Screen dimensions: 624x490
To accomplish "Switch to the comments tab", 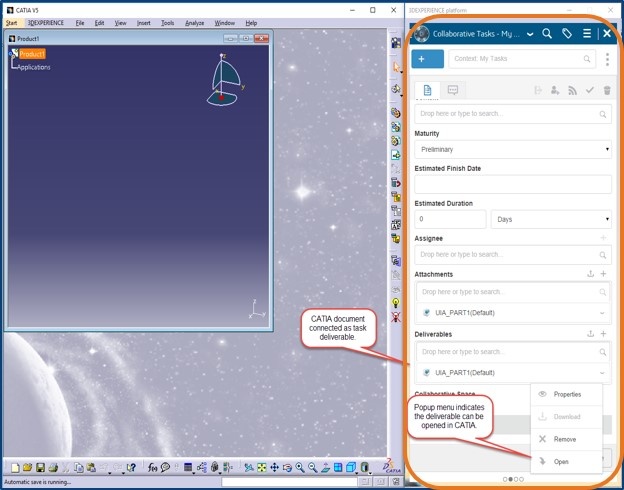I will click(x=453, y=90).
